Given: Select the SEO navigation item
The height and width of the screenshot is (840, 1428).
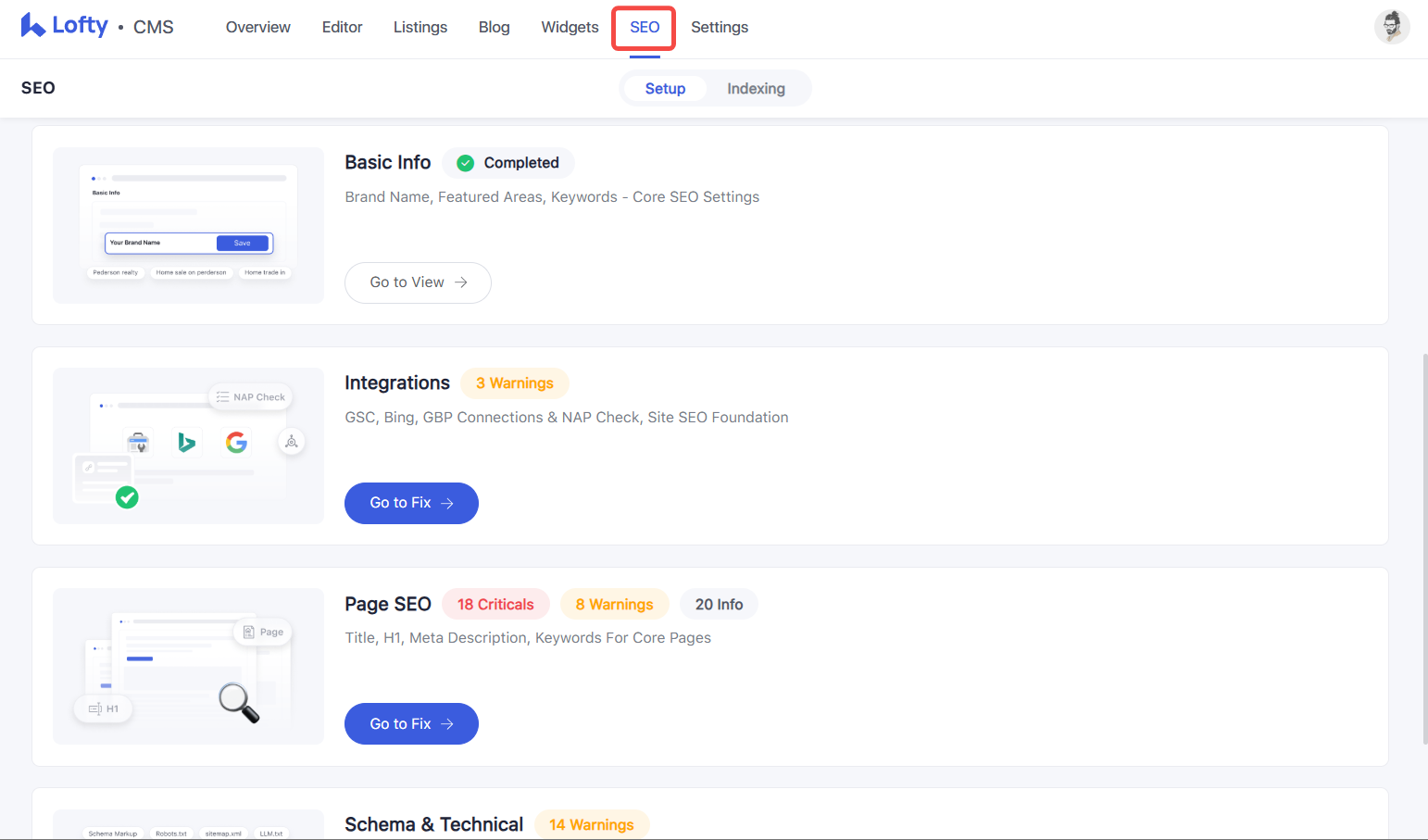Looking at the screenshot, I should click(645, 28).
